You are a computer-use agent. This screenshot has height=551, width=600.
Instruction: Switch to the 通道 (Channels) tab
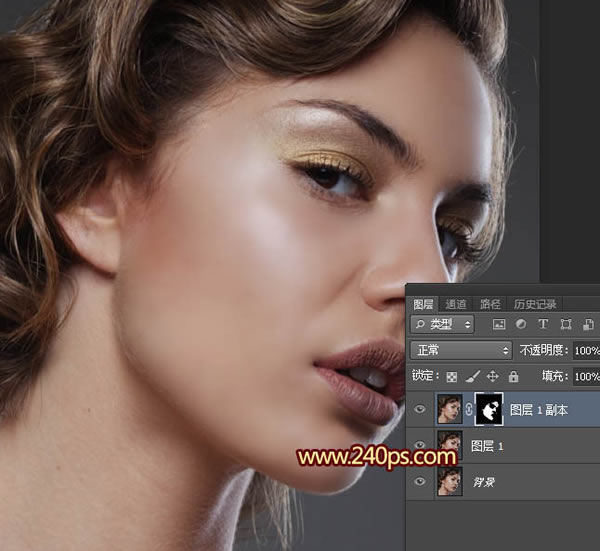click(456, 304)
